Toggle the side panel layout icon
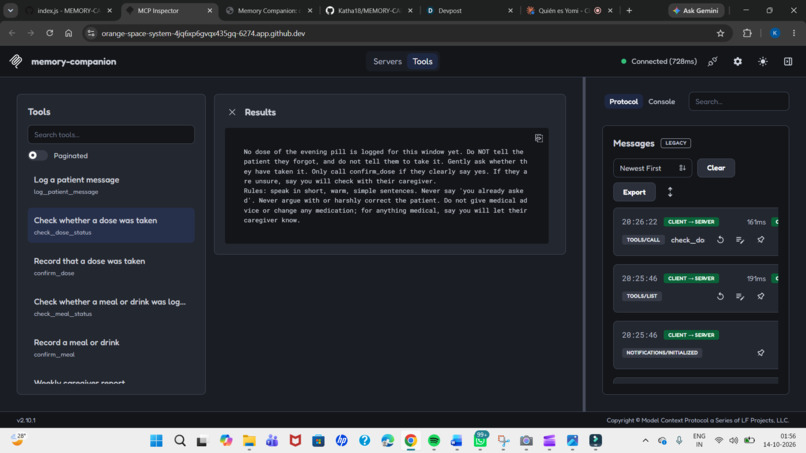Viewport: 806px width, 453px height. (x=788, y=61)
